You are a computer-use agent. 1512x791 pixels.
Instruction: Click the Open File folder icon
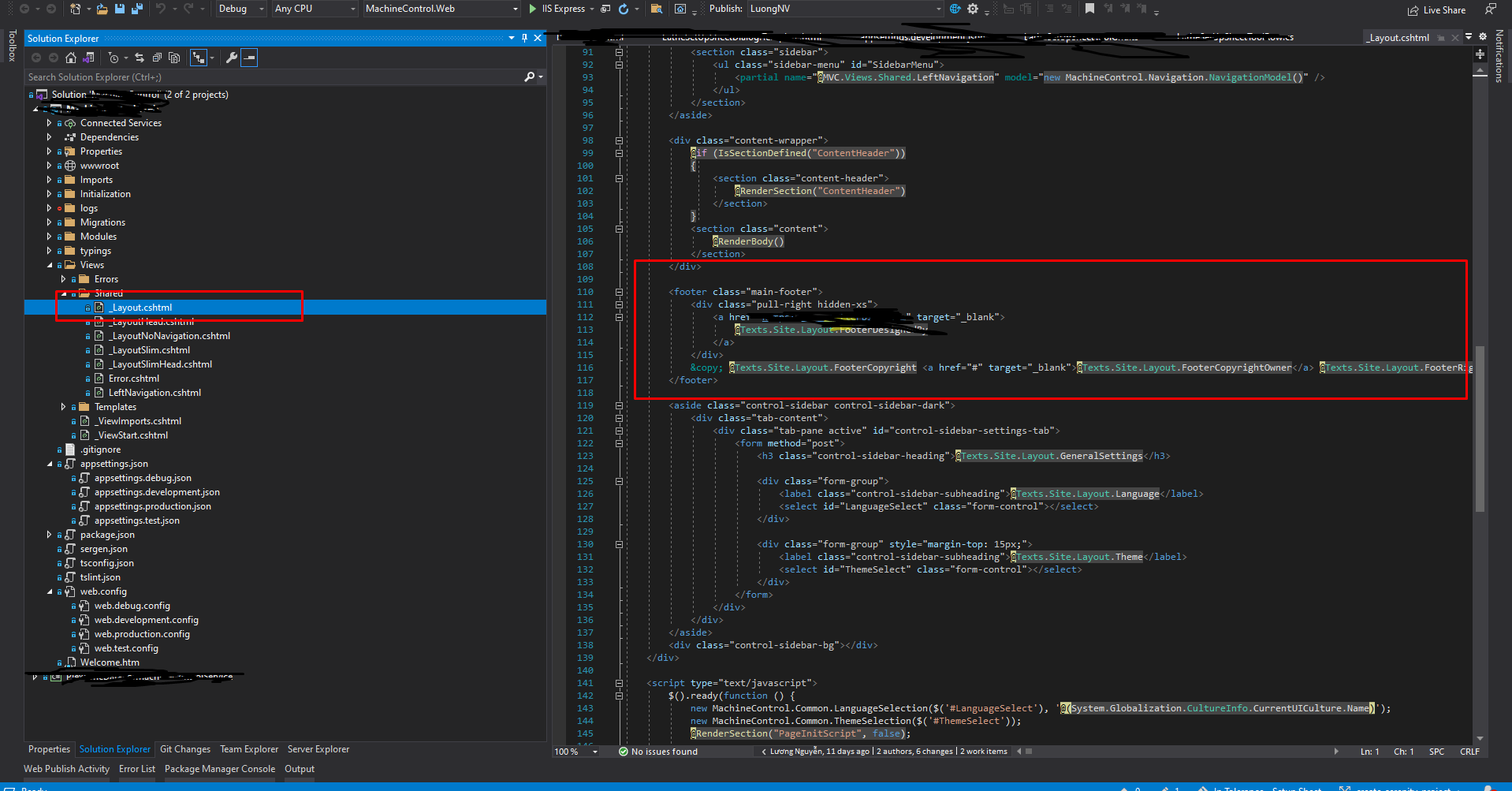pyautogui.click(x=102, y=9)
